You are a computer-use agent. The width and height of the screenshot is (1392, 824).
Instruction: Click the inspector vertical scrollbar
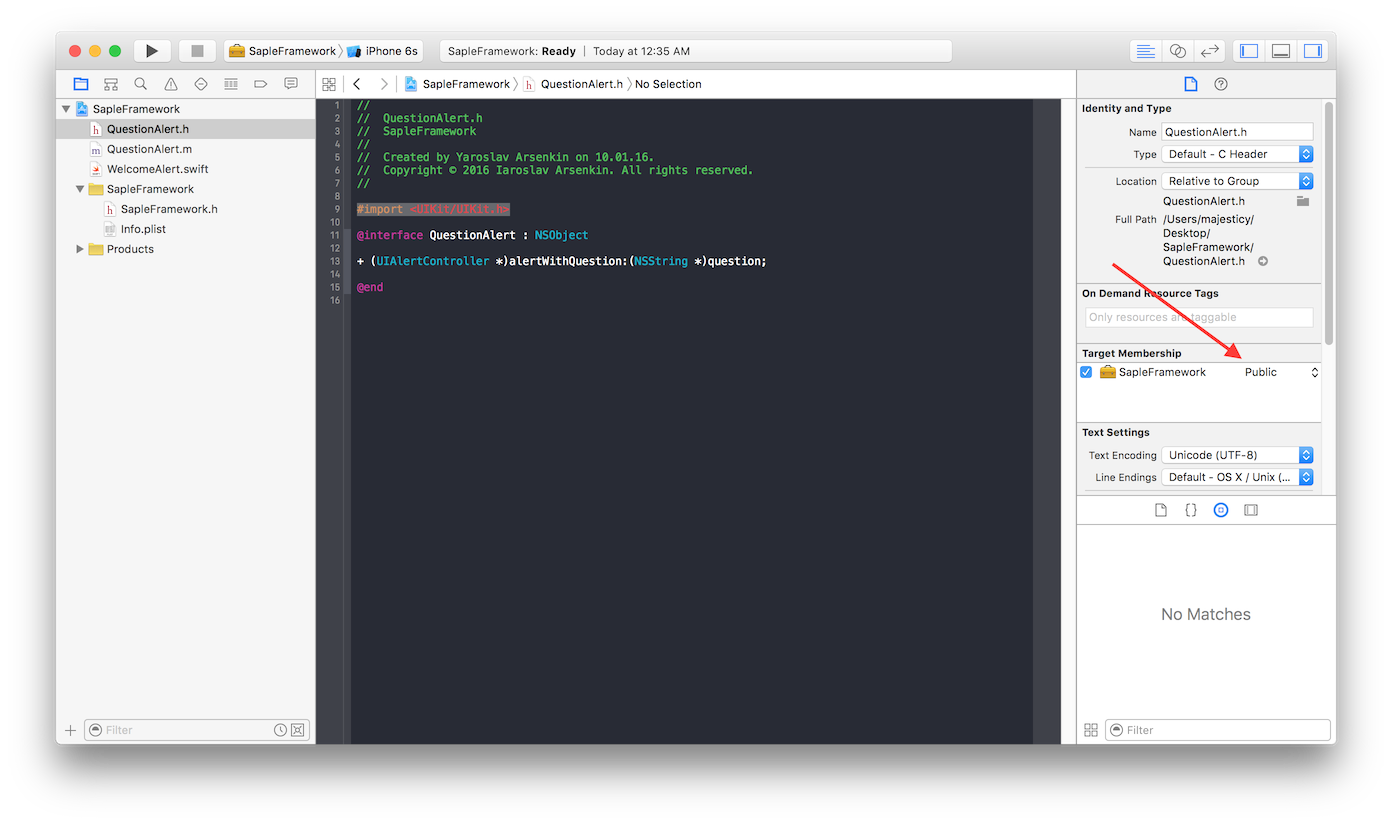tap(1329, 222)
